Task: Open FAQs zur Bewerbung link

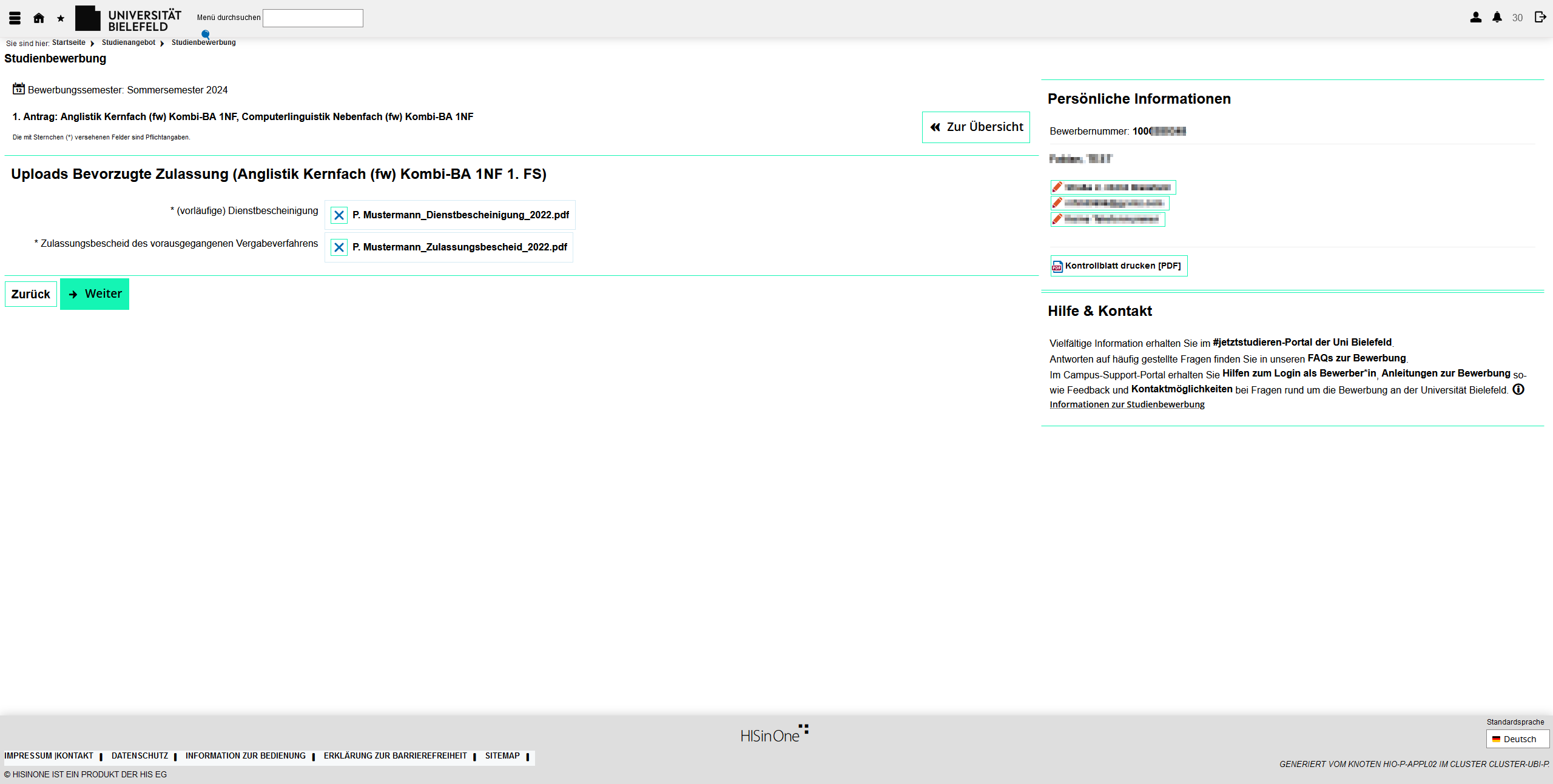Action: [x=1357, y=358]
